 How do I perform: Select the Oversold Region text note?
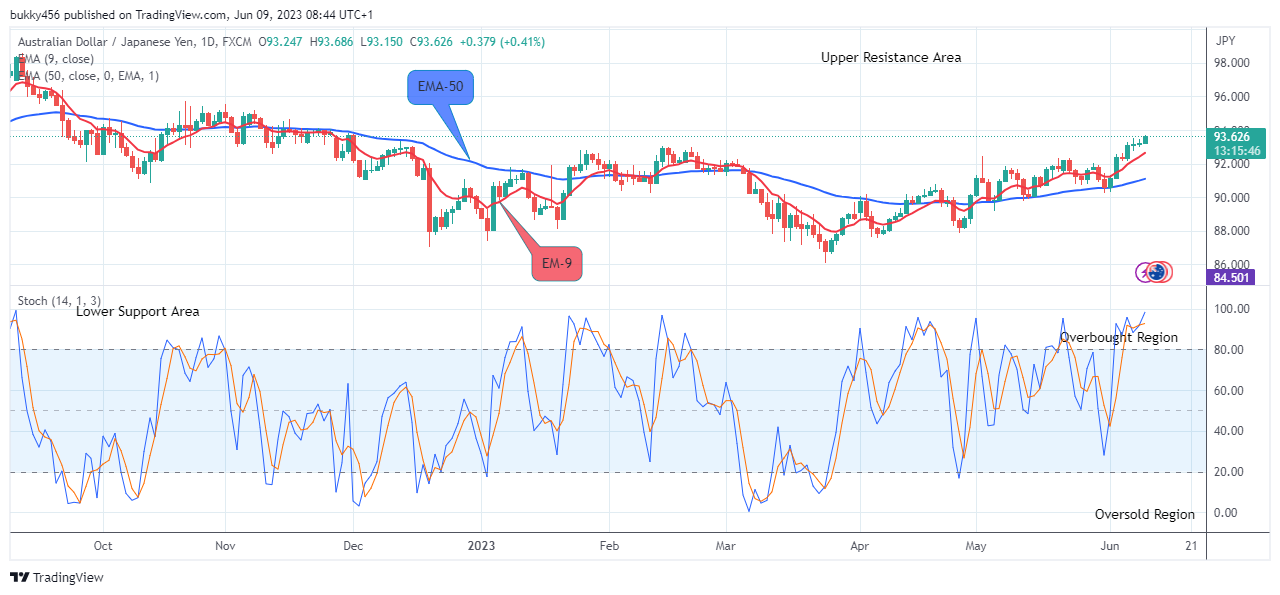pyautogui.click(x=1145, y=514)
